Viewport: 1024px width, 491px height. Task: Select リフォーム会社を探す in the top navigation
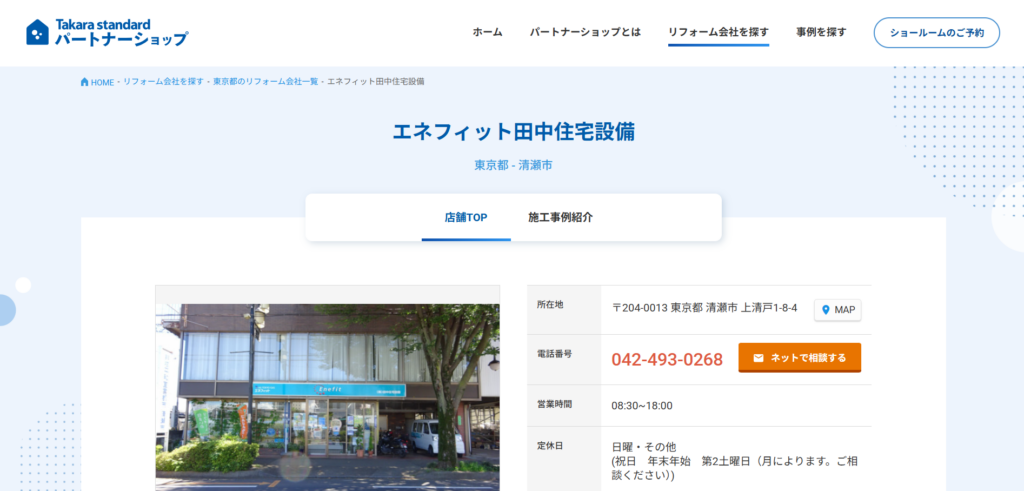(718, 32)
